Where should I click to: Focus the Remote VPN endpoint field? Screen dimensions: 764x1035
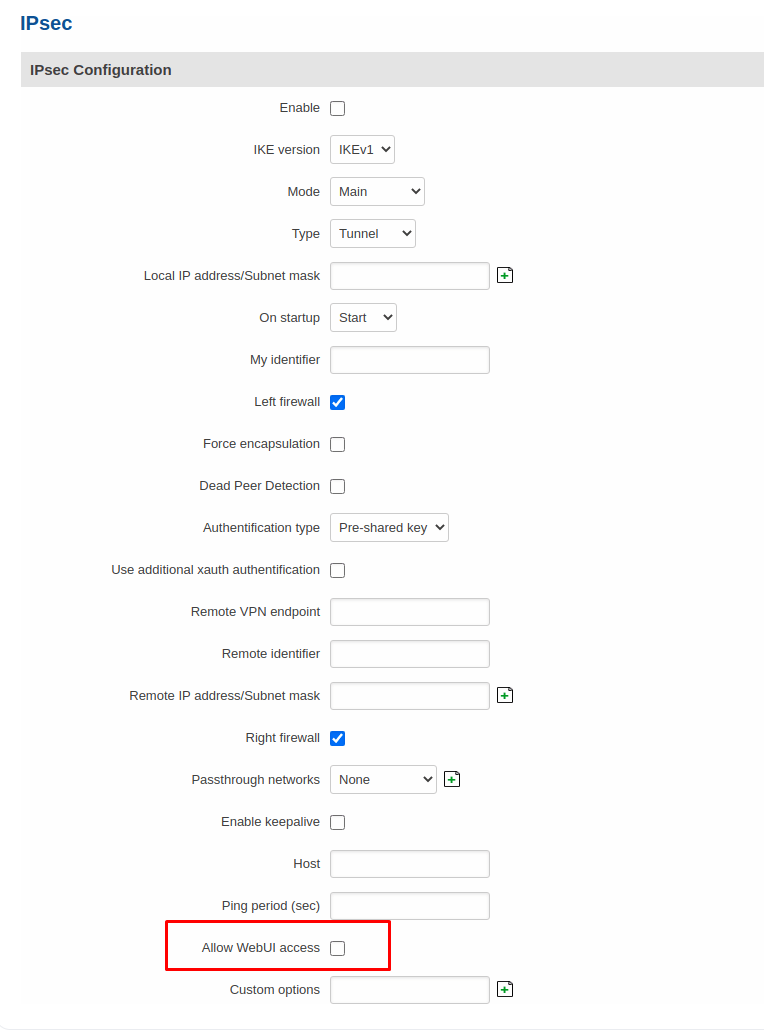pyautogui.click(x=409, y=612)
